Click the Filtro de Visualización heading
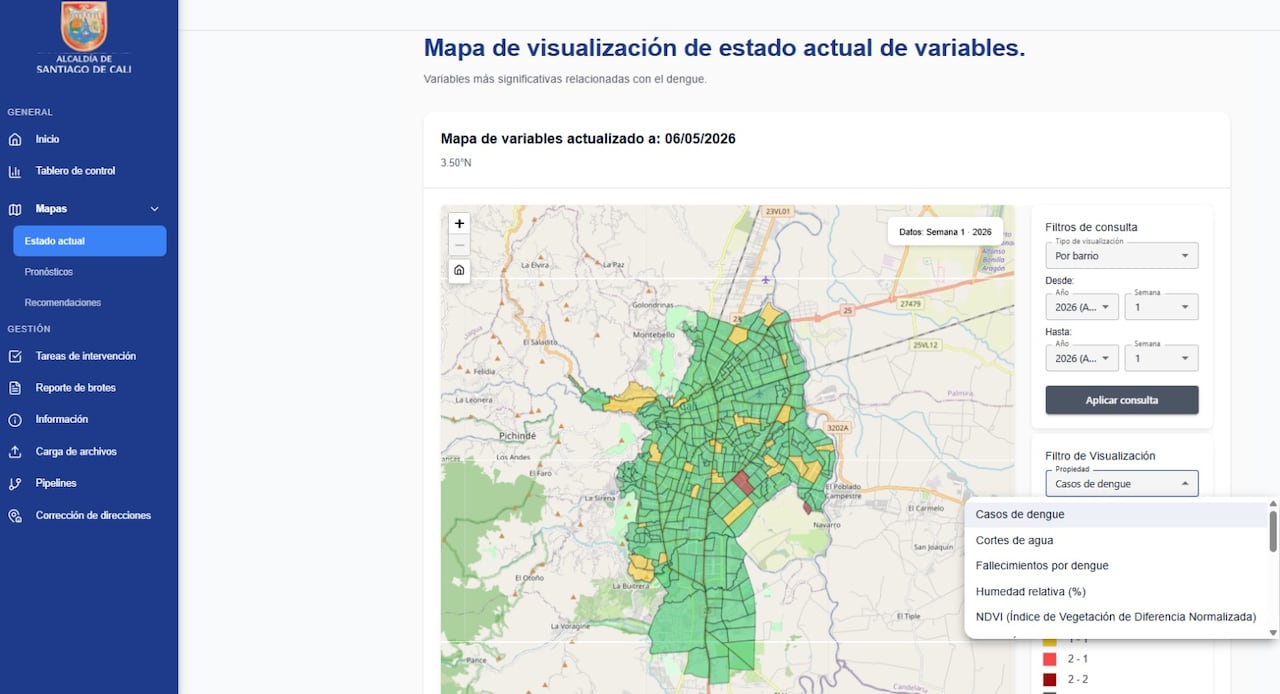The height and width of the screenshot is (694, 1280). point(1100,456)
